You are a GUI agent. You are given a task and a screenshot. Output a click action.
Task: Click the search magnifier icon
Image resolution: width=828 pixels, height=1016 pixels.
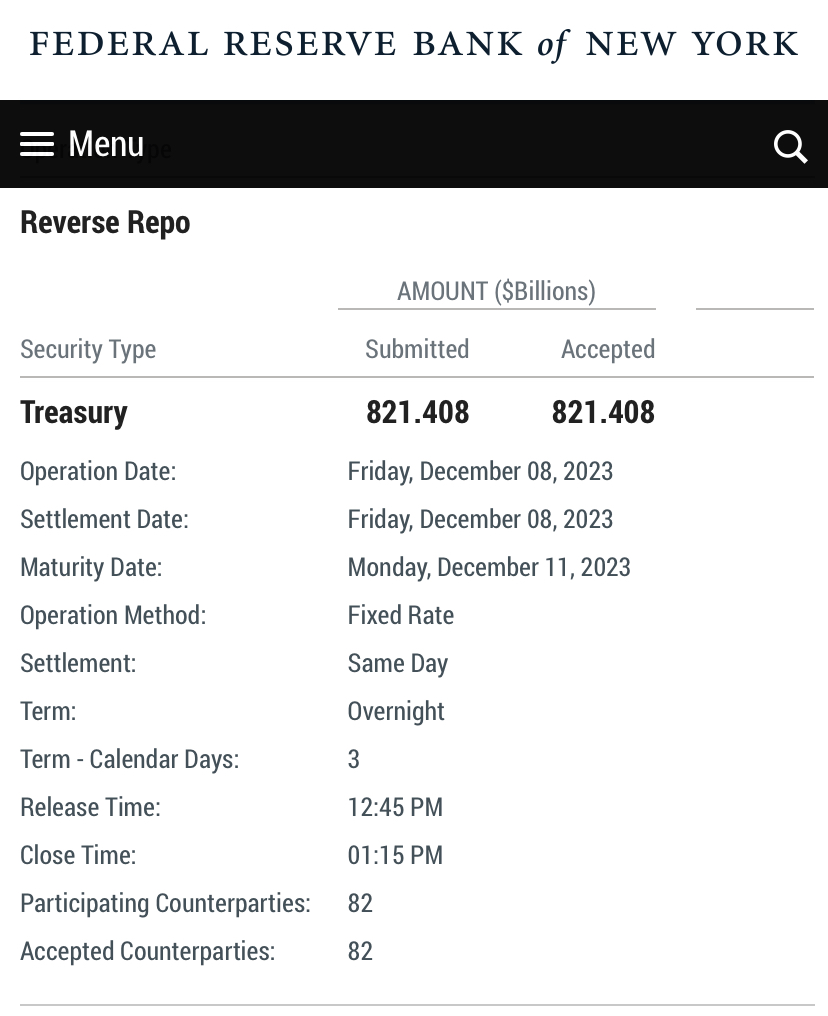[x=790, y=146]
